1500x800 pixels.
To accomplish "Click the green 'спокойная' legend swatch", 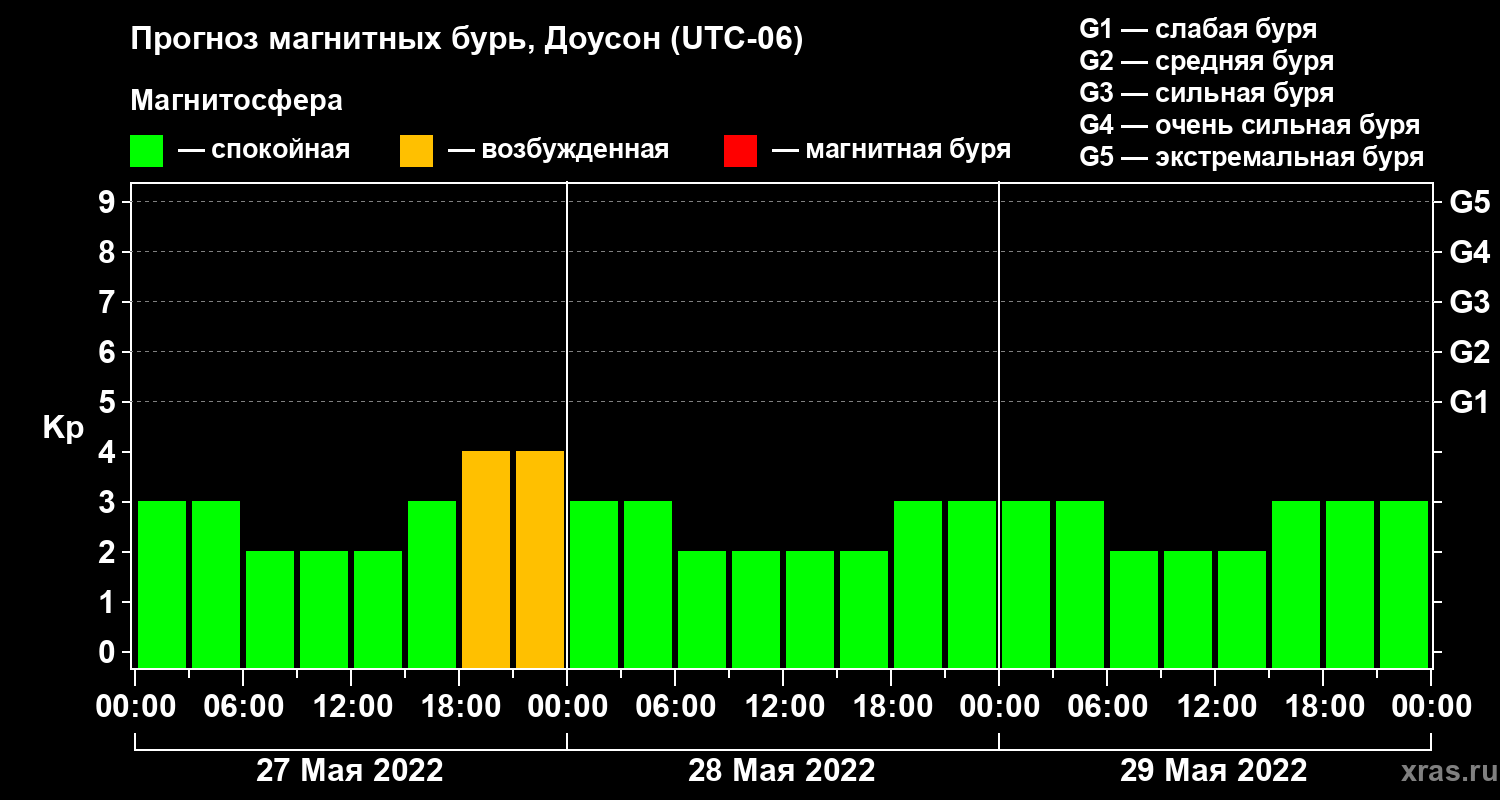I will pos(146,151).
